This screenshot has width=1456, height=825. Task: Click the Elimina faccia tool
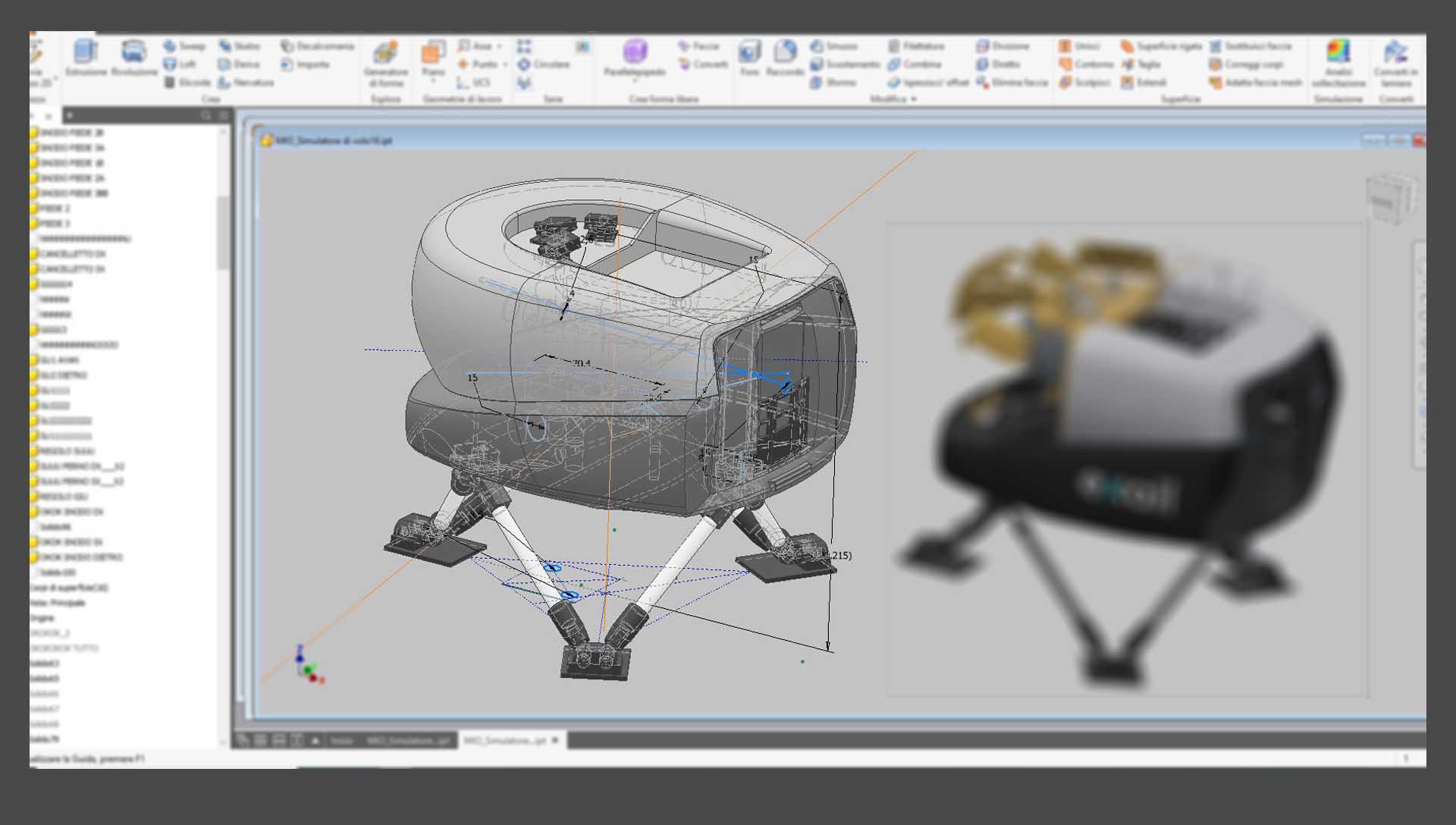tap(1012, 82)
